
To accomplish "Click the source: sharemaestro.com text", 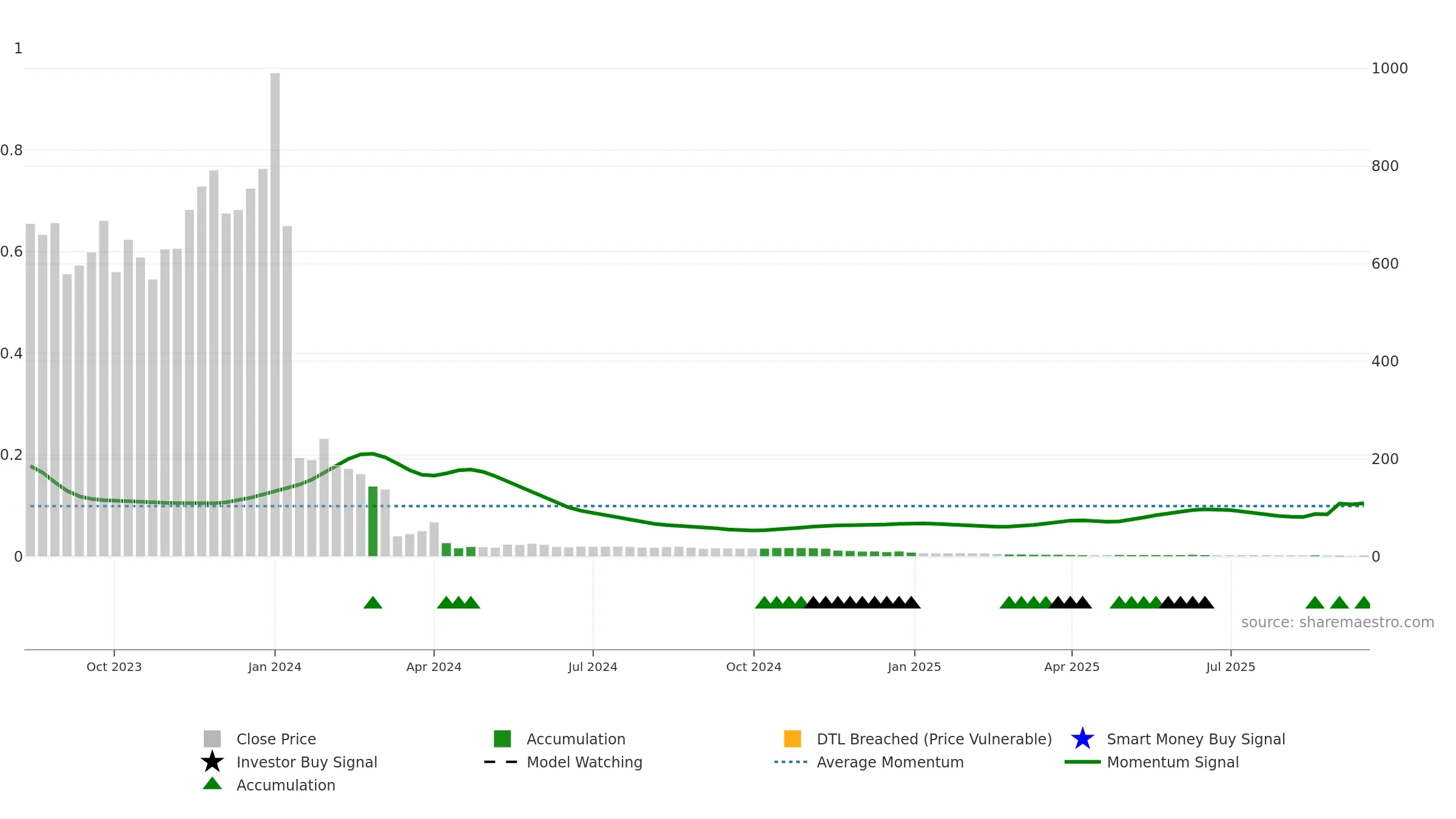I will tap(1338, 622).
